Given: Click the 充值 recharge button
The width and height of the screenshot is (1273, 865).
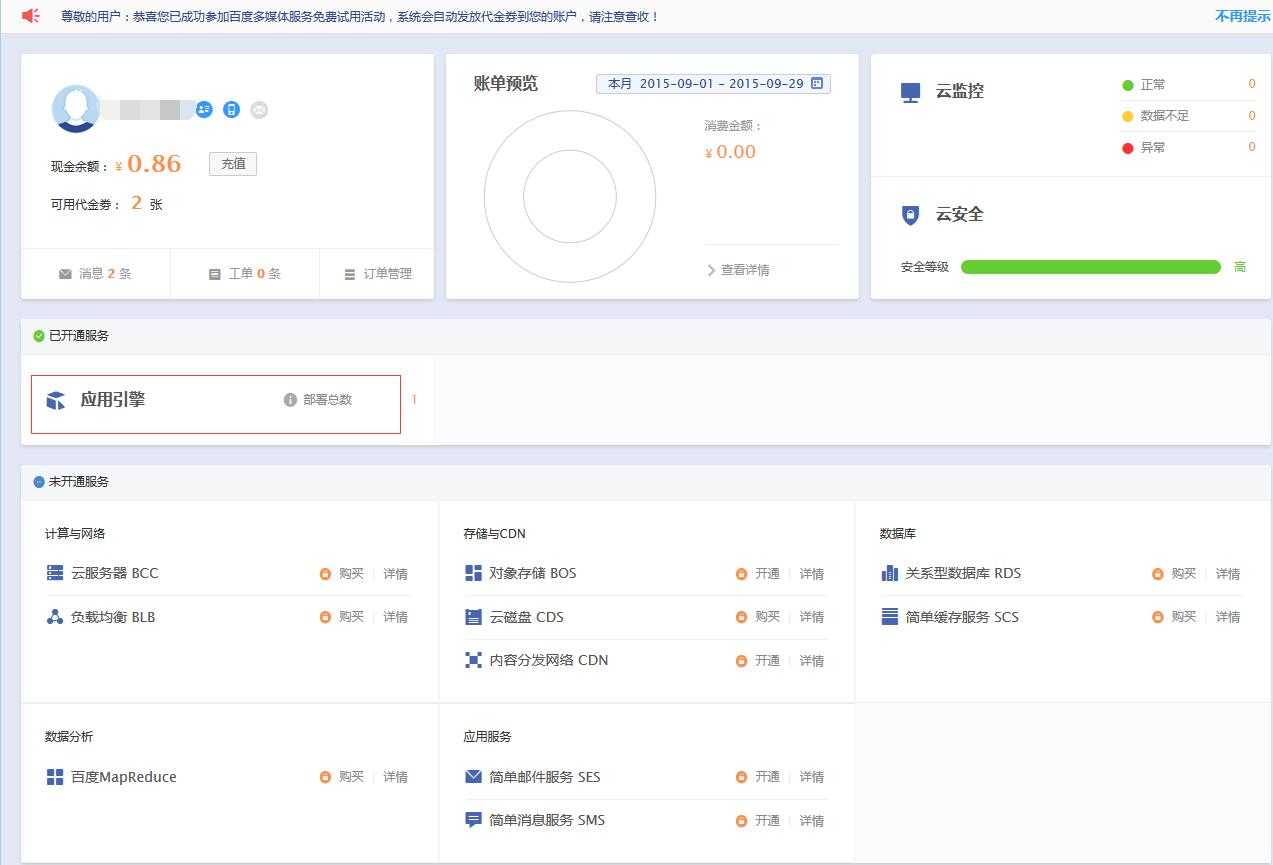Looking at the screenshot, I should click(233, 164).
